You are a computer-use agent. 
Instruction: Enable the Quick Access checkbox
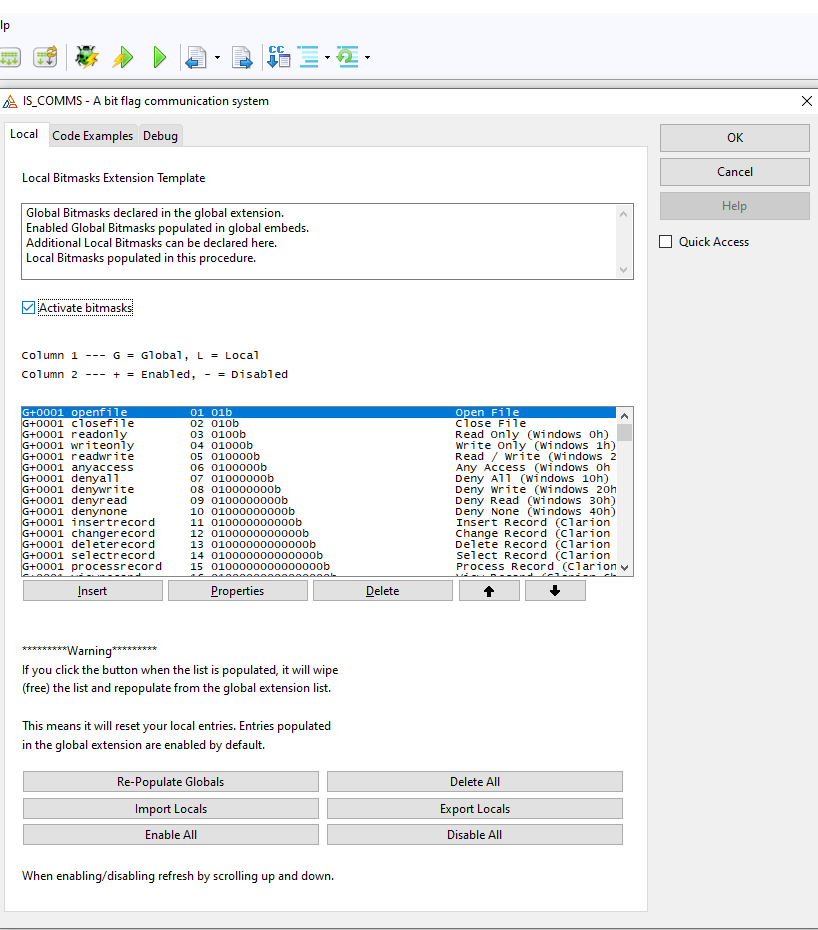tap(666, 242)
